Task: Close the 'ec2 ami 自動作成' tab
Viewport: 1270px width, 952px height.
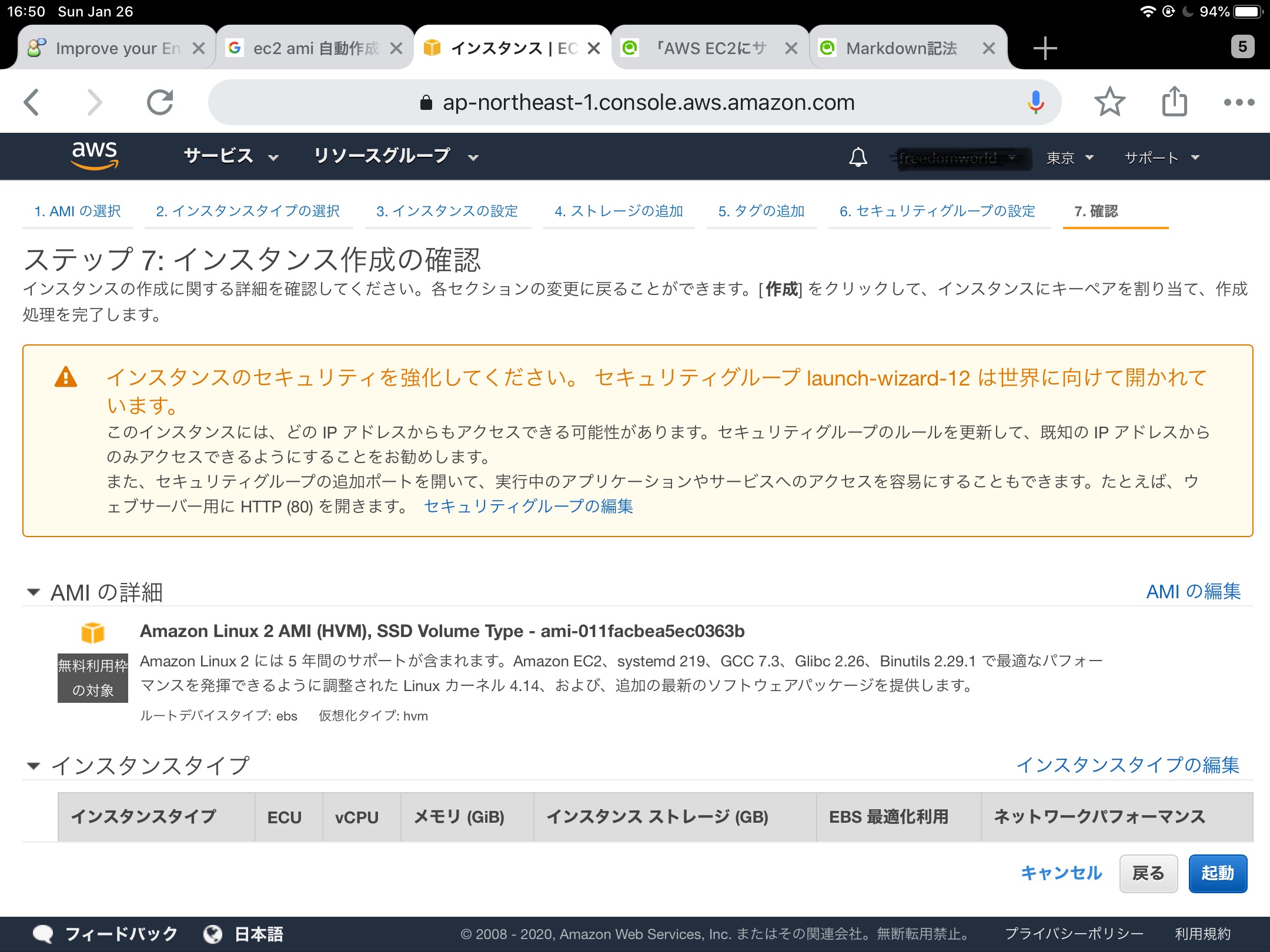Action: pyautogui.click(x=396, y=48)
